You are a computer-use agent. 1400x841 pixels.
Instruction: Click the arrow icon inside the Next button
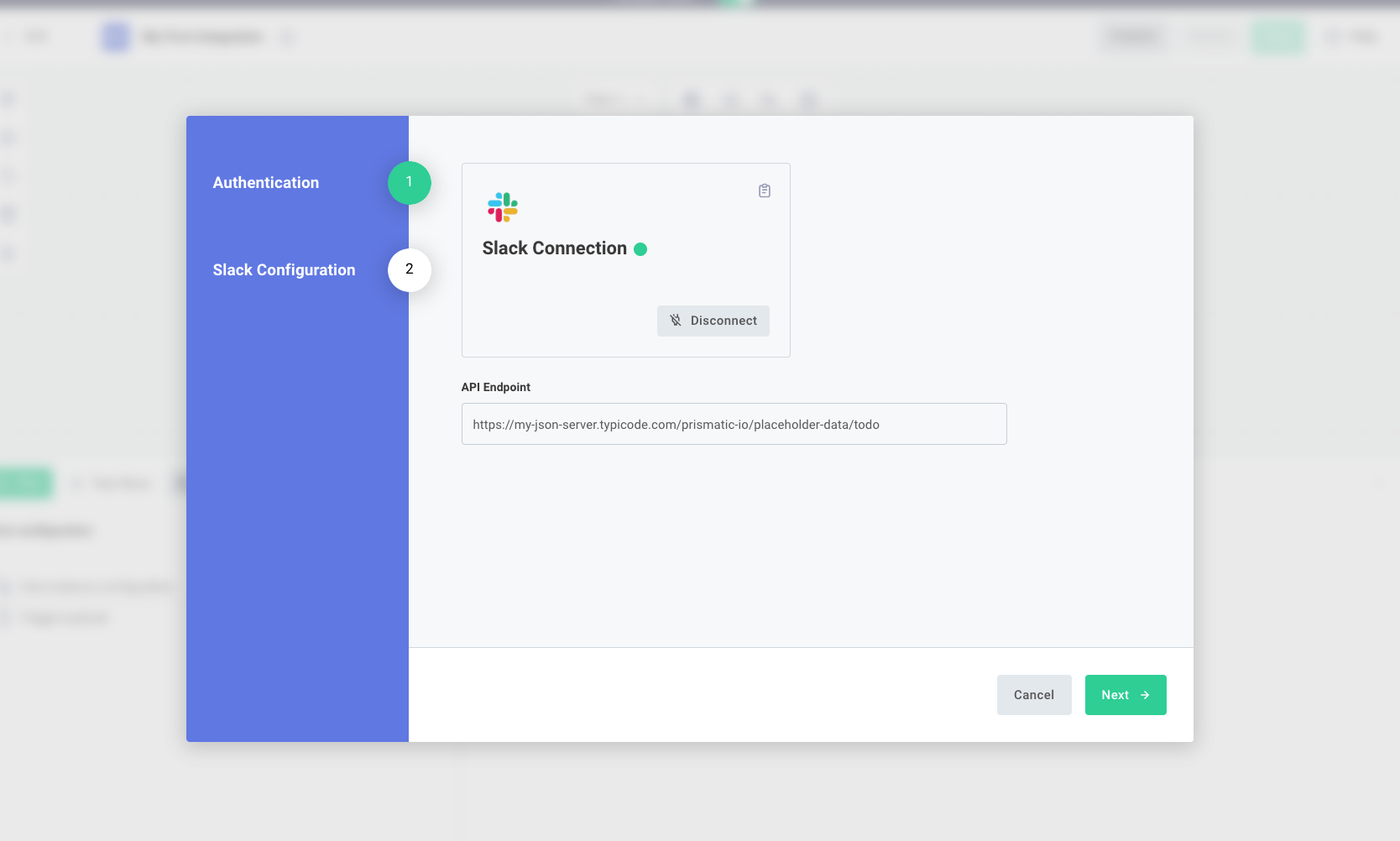[1147, 695]
